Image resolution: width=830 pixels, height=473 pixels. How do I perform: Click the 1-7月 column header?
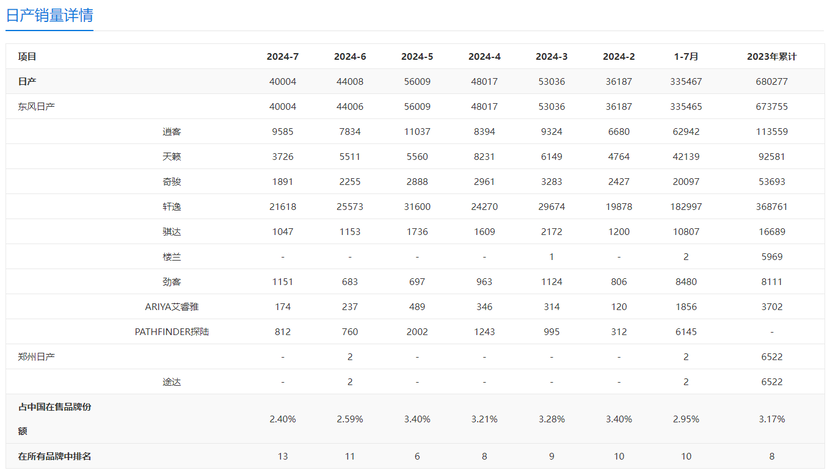click(686, 57)
